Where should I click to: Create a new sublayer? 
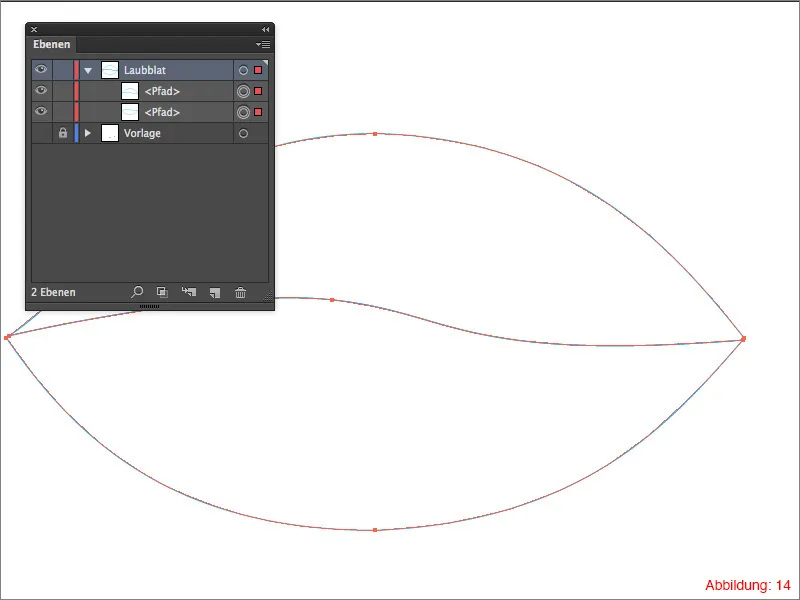coord(189,292)
